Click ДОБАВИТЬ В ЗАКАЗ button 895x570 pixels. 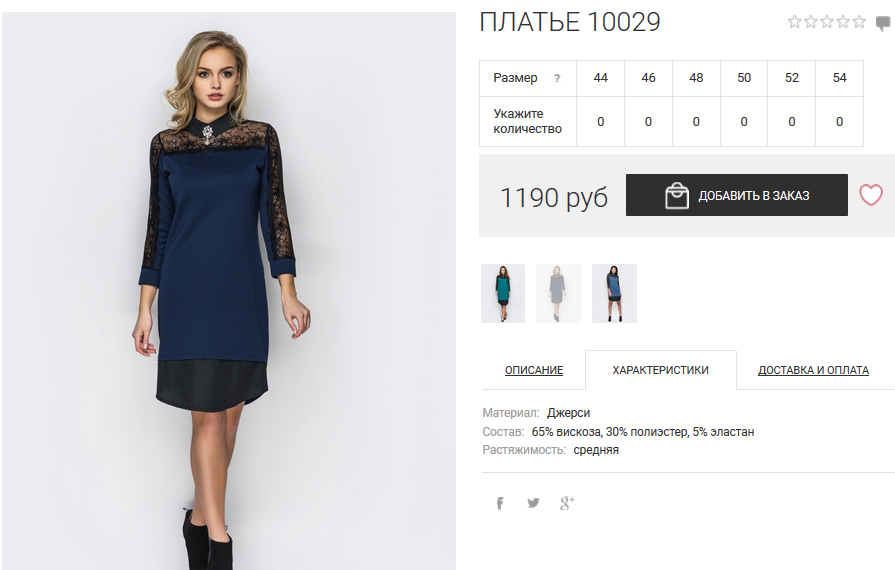pos(736,195)
